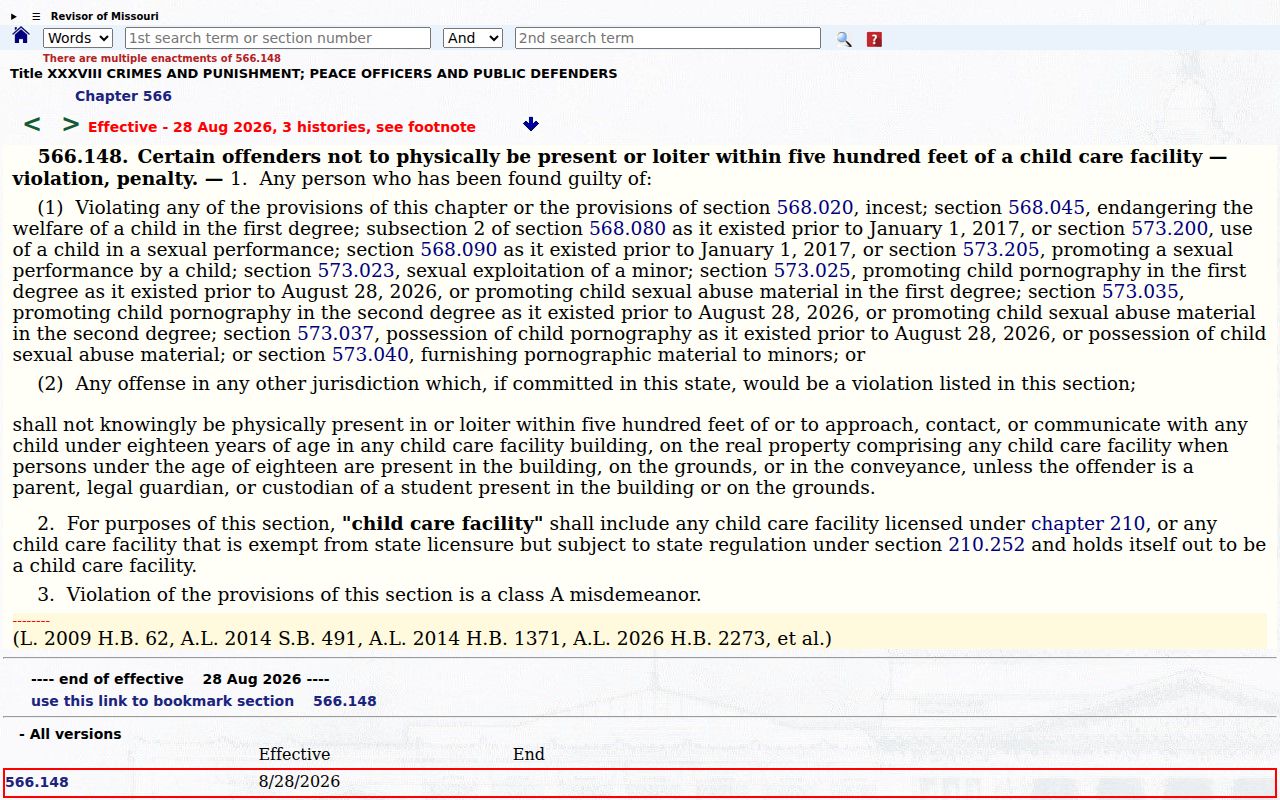The width and height of the screenshot is (1280, 800).
Task: Click the legislative history footnote line
Action: click(422, 638)
